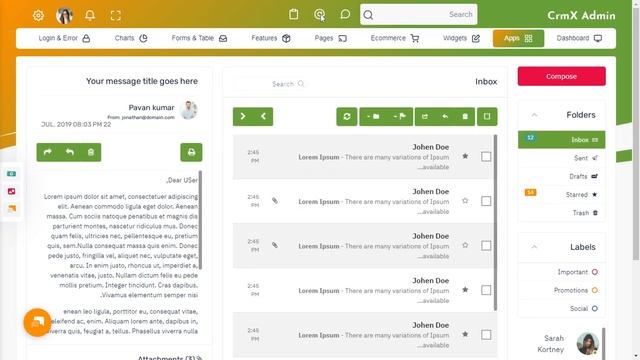Unstar the first Johen Doe mail

pyautogui.click(x=465, y=156)
